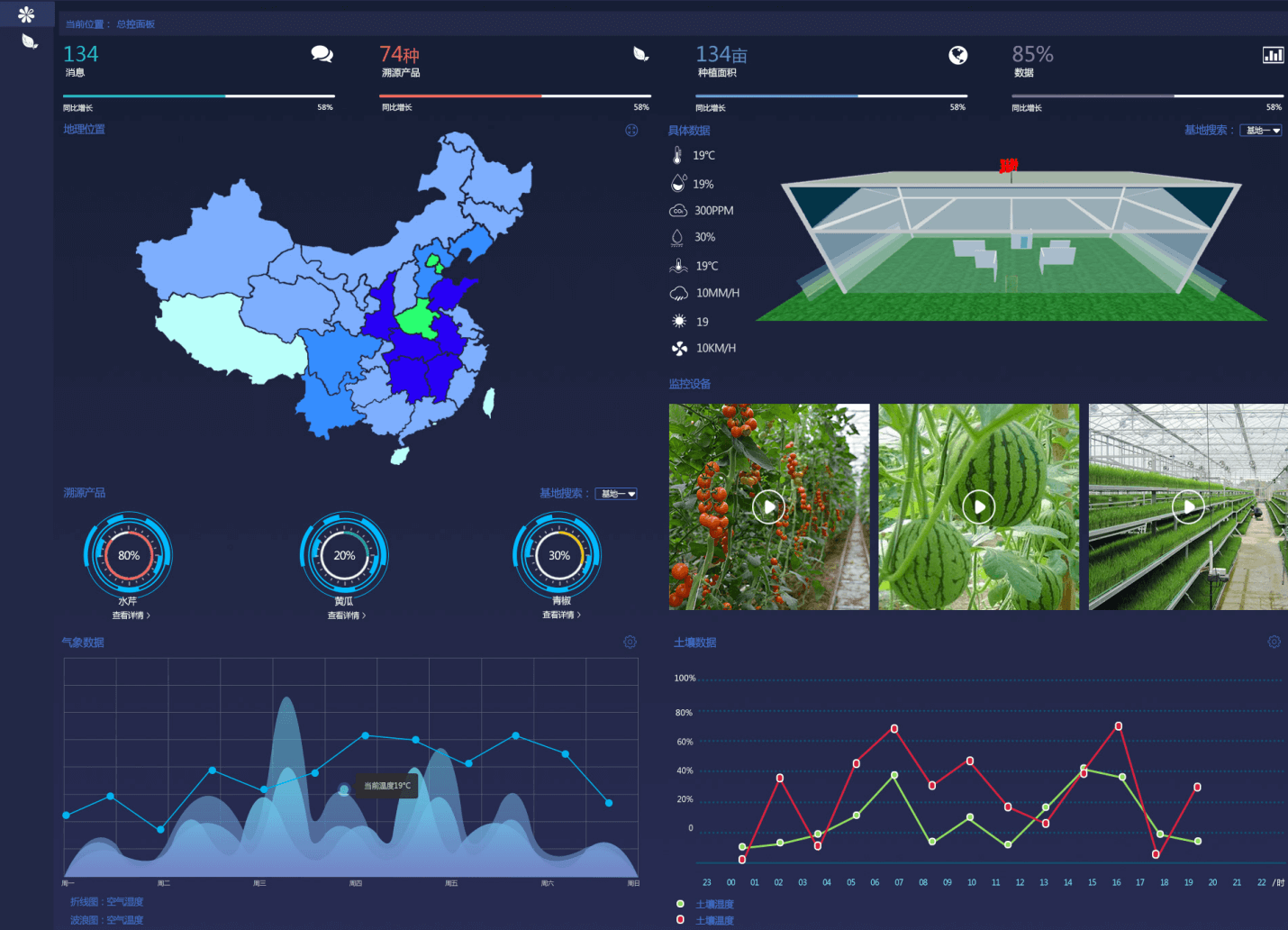Toggle 土壤温度 legend entry
Image resolution: width=1288 pixels, height=930 pixels.
(x=706, y=920)
